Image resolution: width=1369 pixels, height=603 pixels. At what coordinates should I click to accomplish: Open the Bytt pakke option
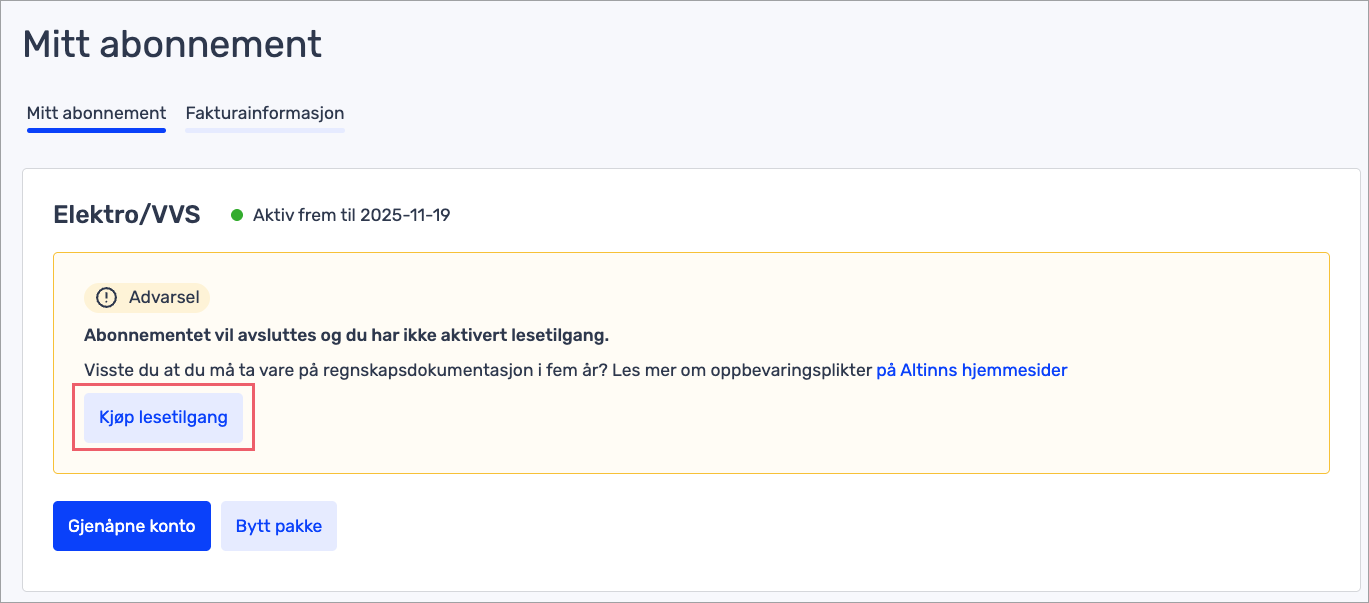(x=278, y=525)
